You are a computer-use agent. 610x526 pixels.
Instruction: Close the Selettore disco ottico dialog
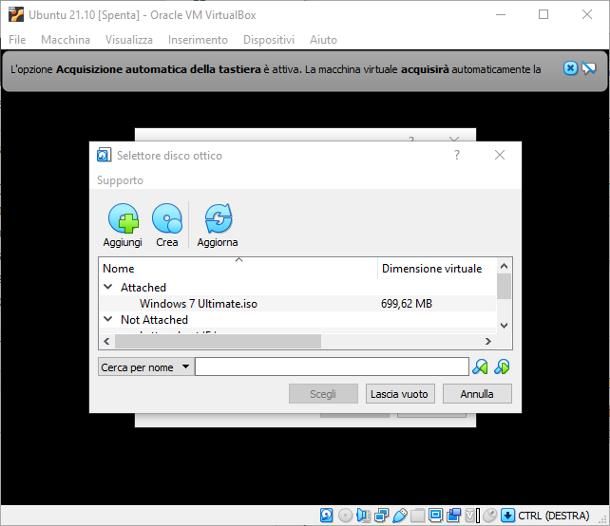(x=500, y=155)
